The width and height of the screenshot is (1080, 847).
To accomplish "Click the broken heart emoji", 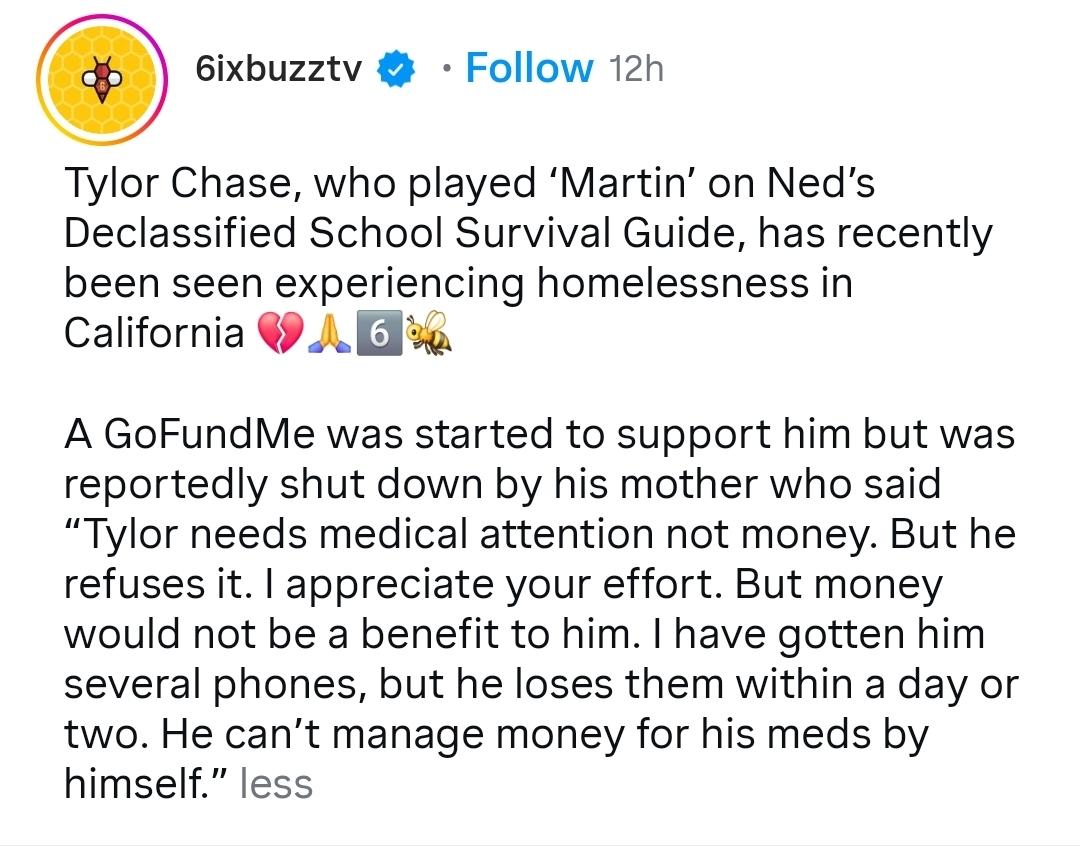I will point(281,336).
